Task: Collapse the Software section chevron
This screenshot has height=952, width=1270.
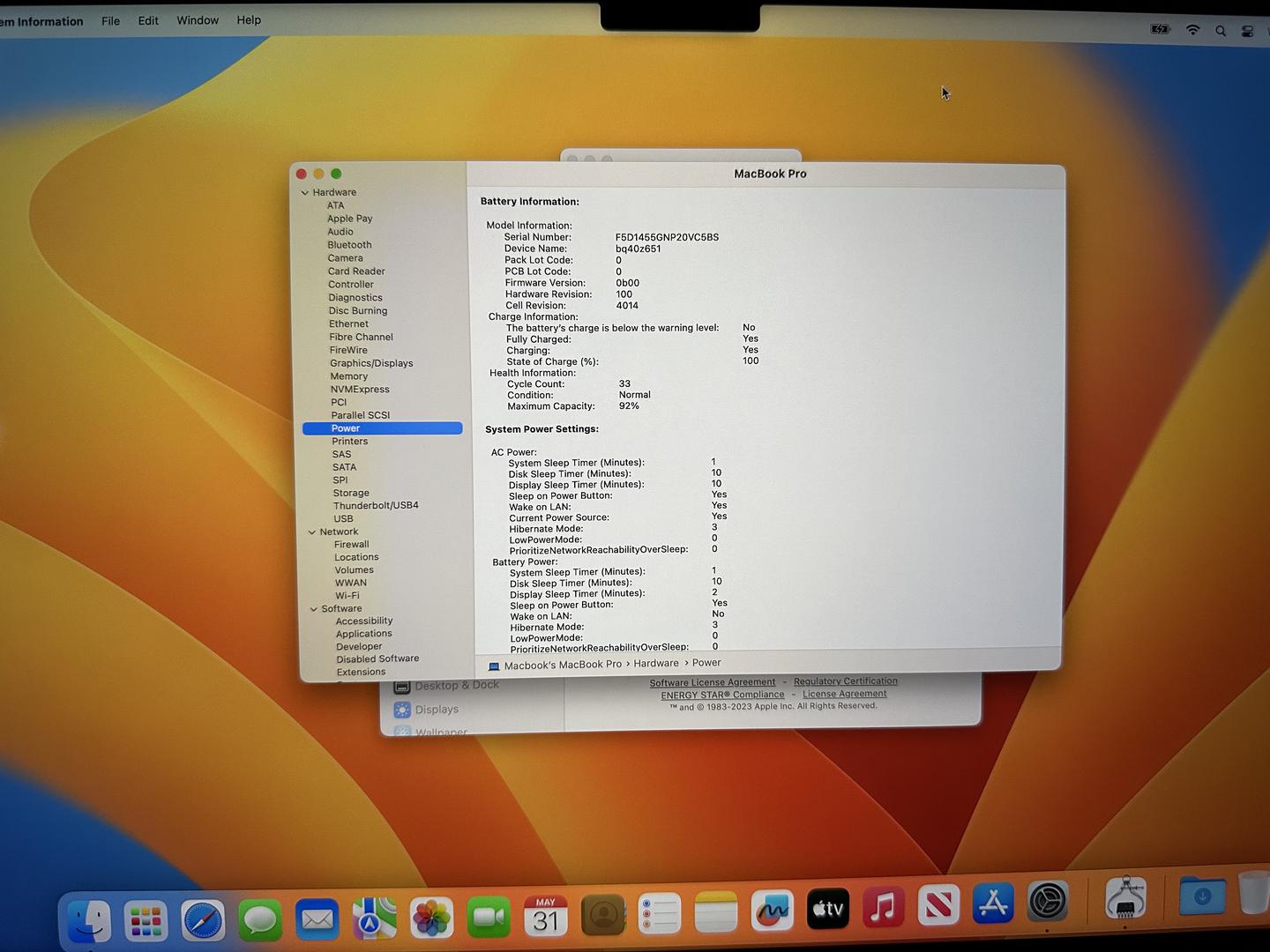Action: pyautogui.click(x=313, y=609)
